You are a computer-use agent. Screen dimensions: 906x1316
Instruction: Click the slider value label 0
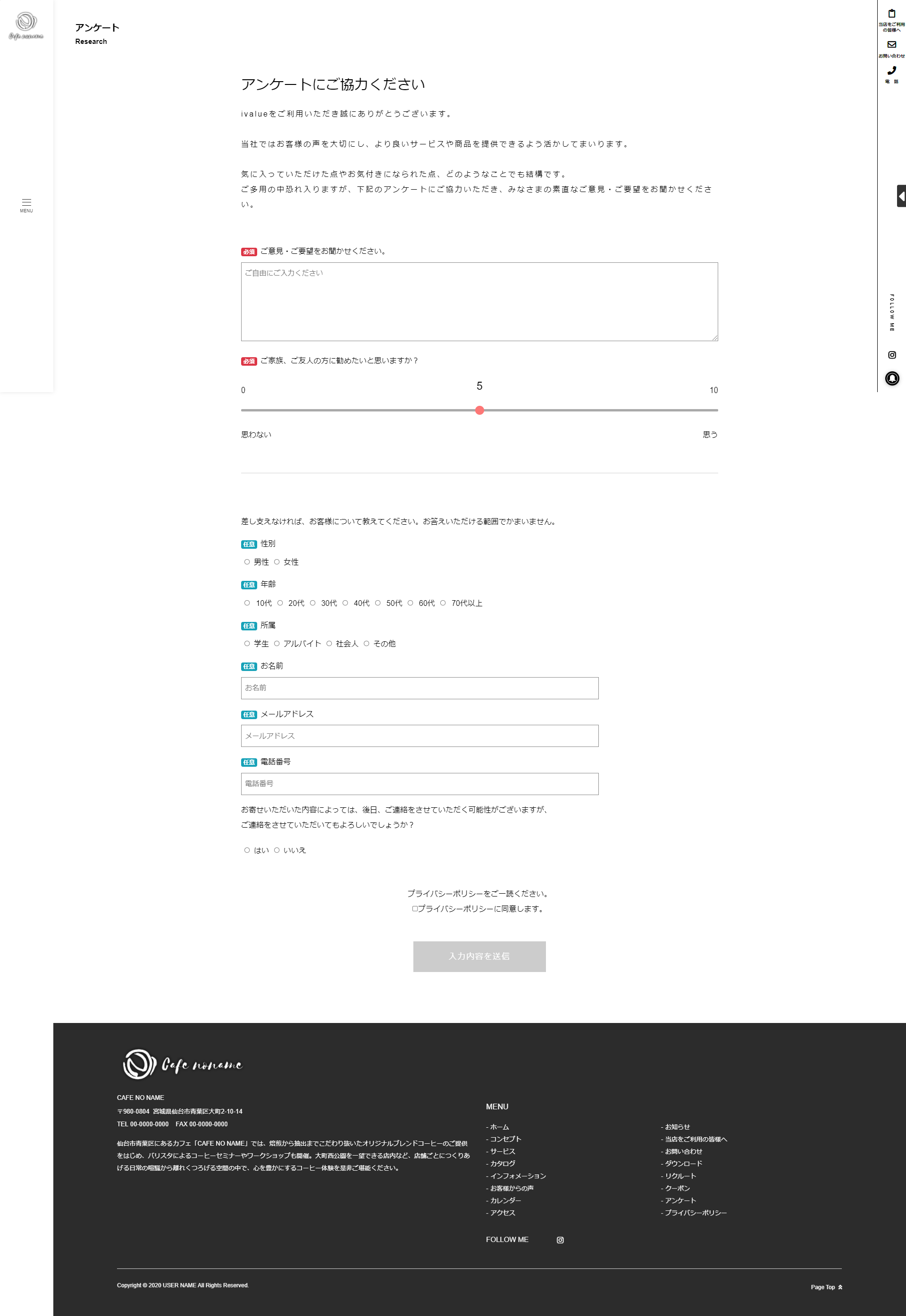click(243, 390)
